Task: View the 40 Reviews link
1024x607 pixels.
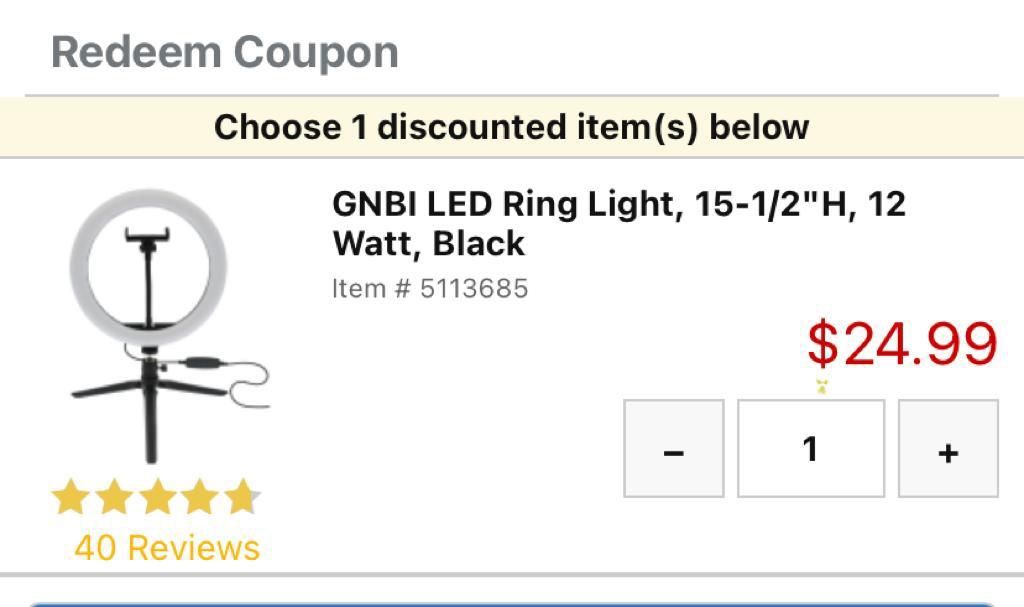Action: click(x=167, y=547)
